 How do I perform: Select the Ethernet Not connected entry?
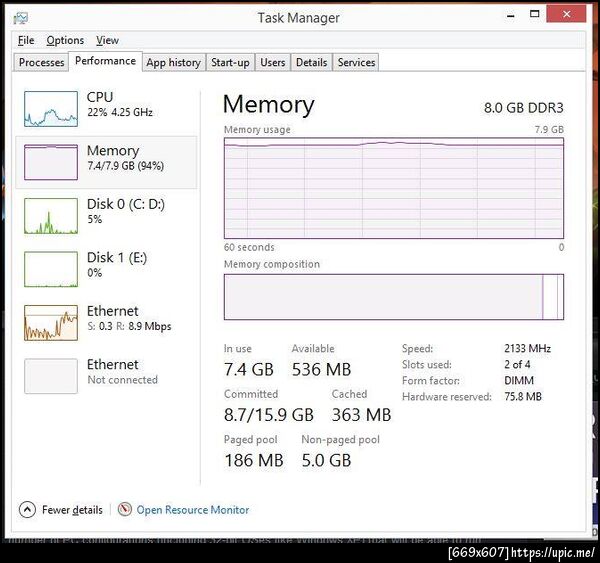point(51,375)
